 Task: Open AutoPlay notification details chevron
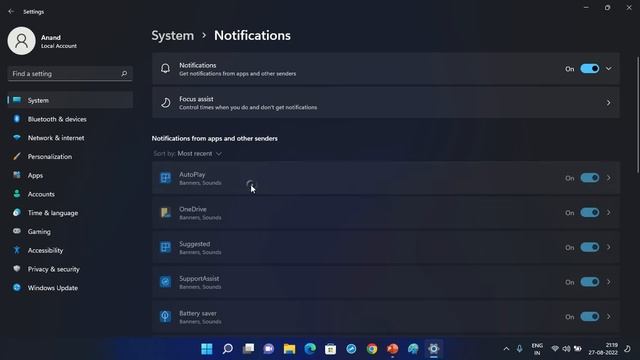pyautogui.click(x=609, y=178)
